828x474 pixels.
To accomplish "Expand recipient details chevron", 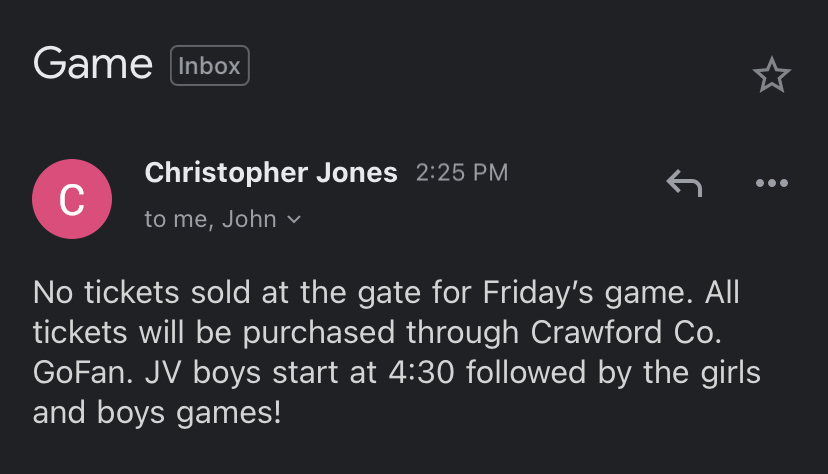I will 294,219.
